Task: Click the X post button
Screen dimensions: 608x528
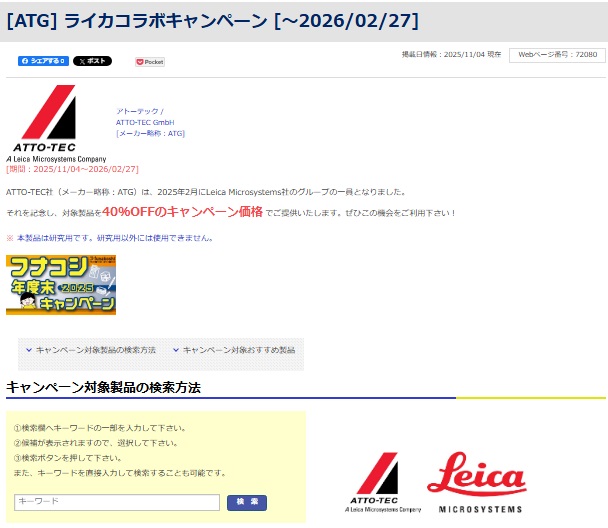Action: tap(92, 61)
